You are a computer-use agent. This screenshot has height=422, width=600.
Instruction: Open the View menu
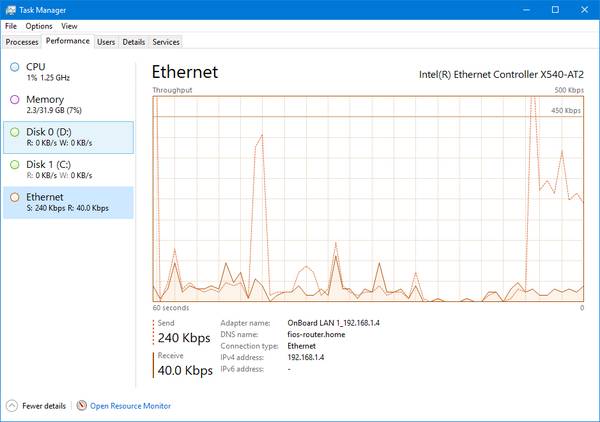(x=69, y=26)
